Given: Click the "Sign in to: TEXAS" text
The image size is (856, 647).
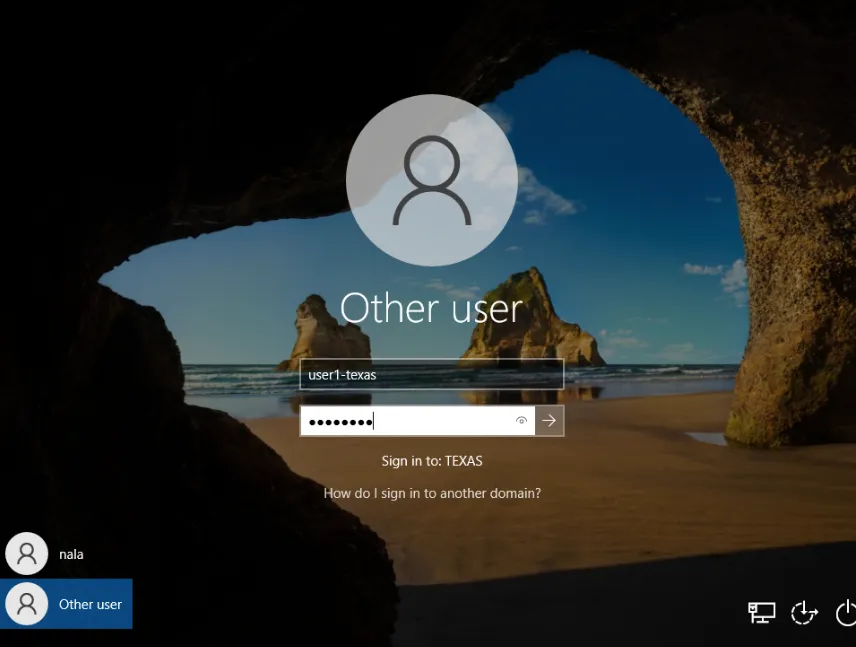Looking at the screenshot, I should pyautogui.click(x=432, y=461).
